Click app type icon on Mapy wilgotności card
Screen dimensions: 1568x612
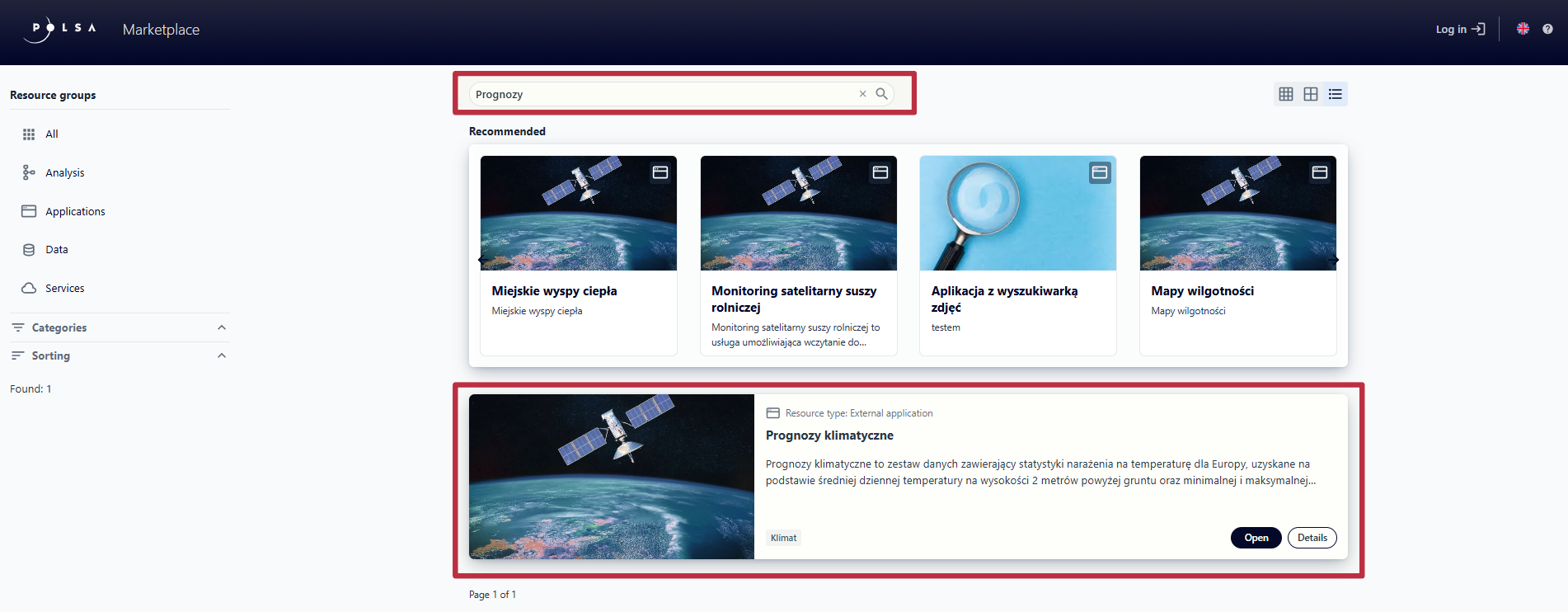(1320, 172)
